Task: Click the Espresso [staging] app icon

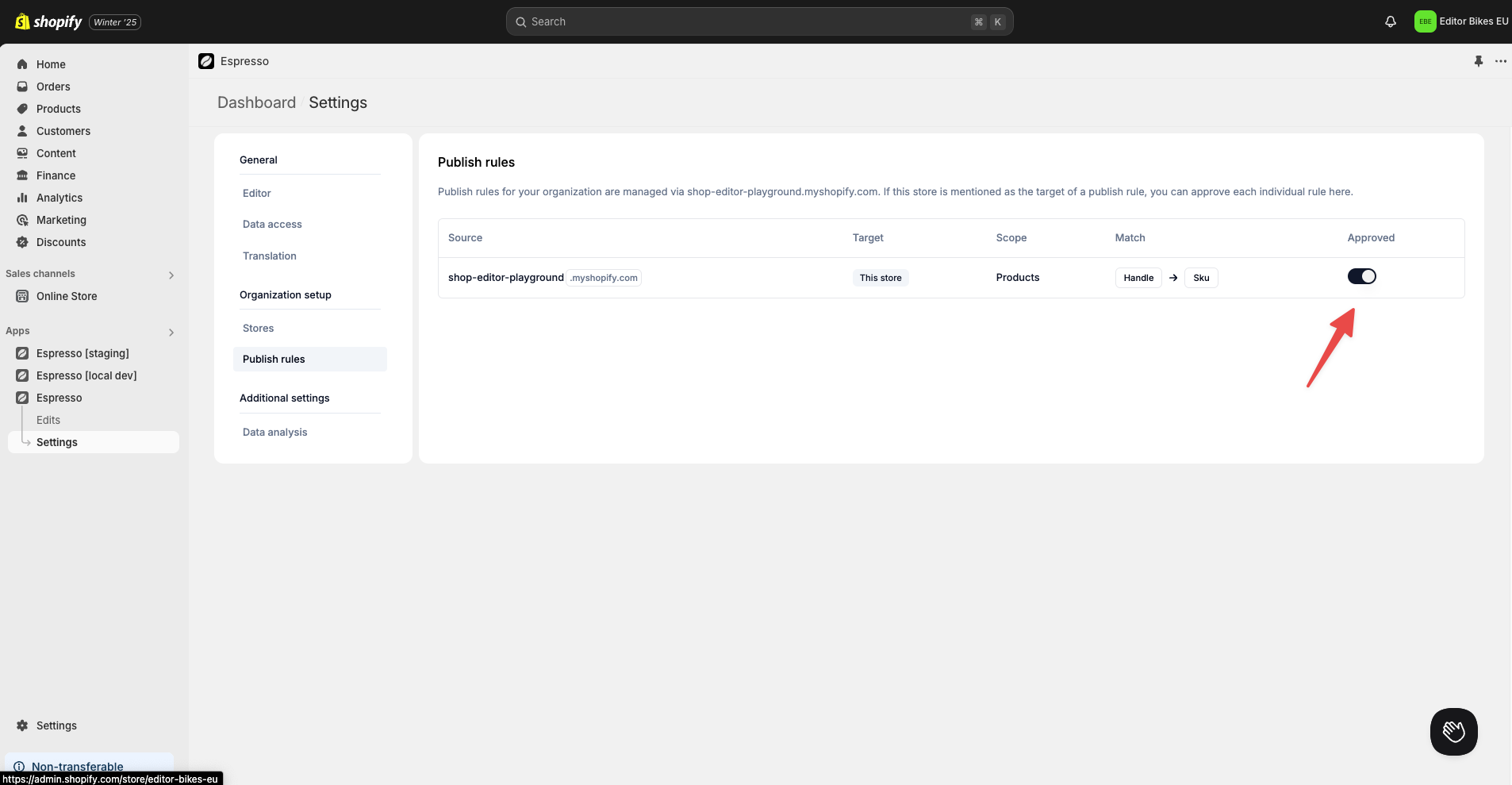Action: tap(22, 353)
